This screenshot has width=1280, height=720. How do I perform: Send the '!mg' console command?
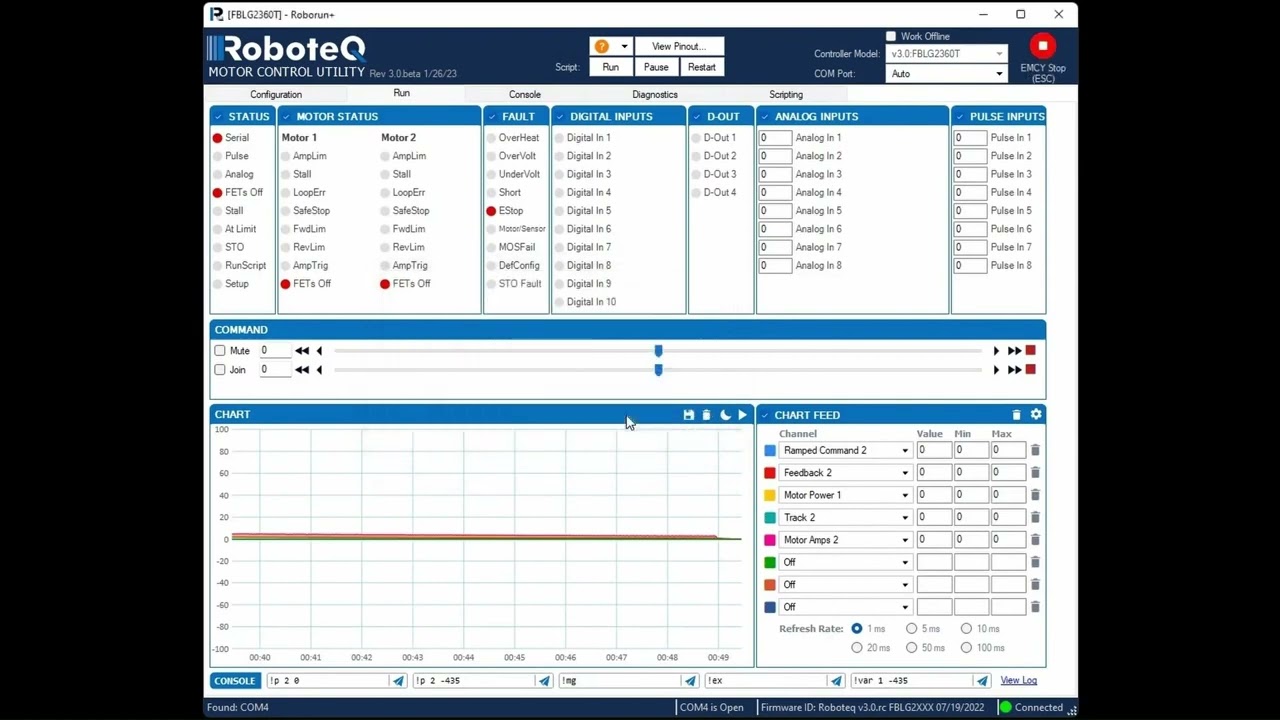coord(690,681)
